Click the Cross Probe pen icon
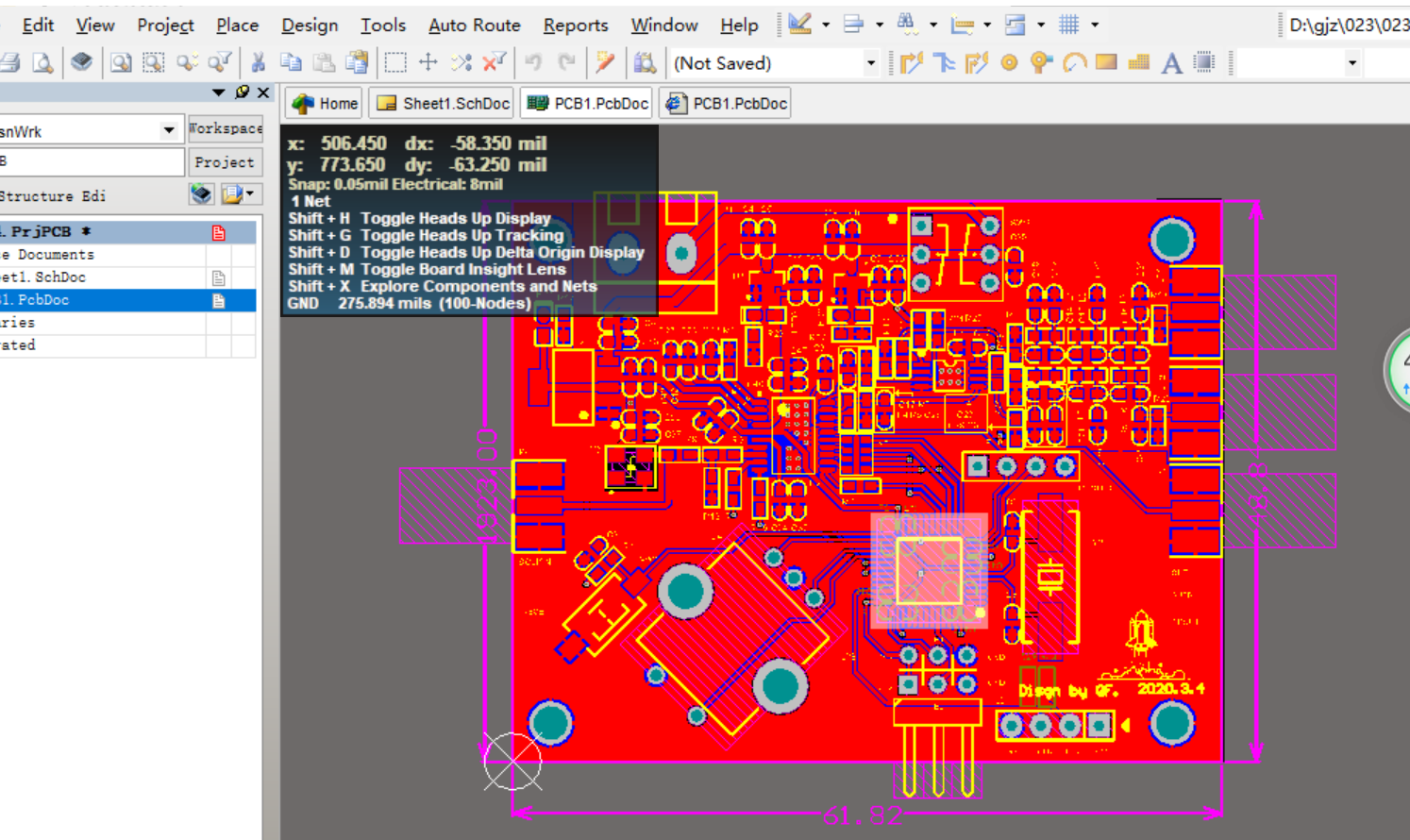Screen dimensions: 1410x840 (605, 63)
